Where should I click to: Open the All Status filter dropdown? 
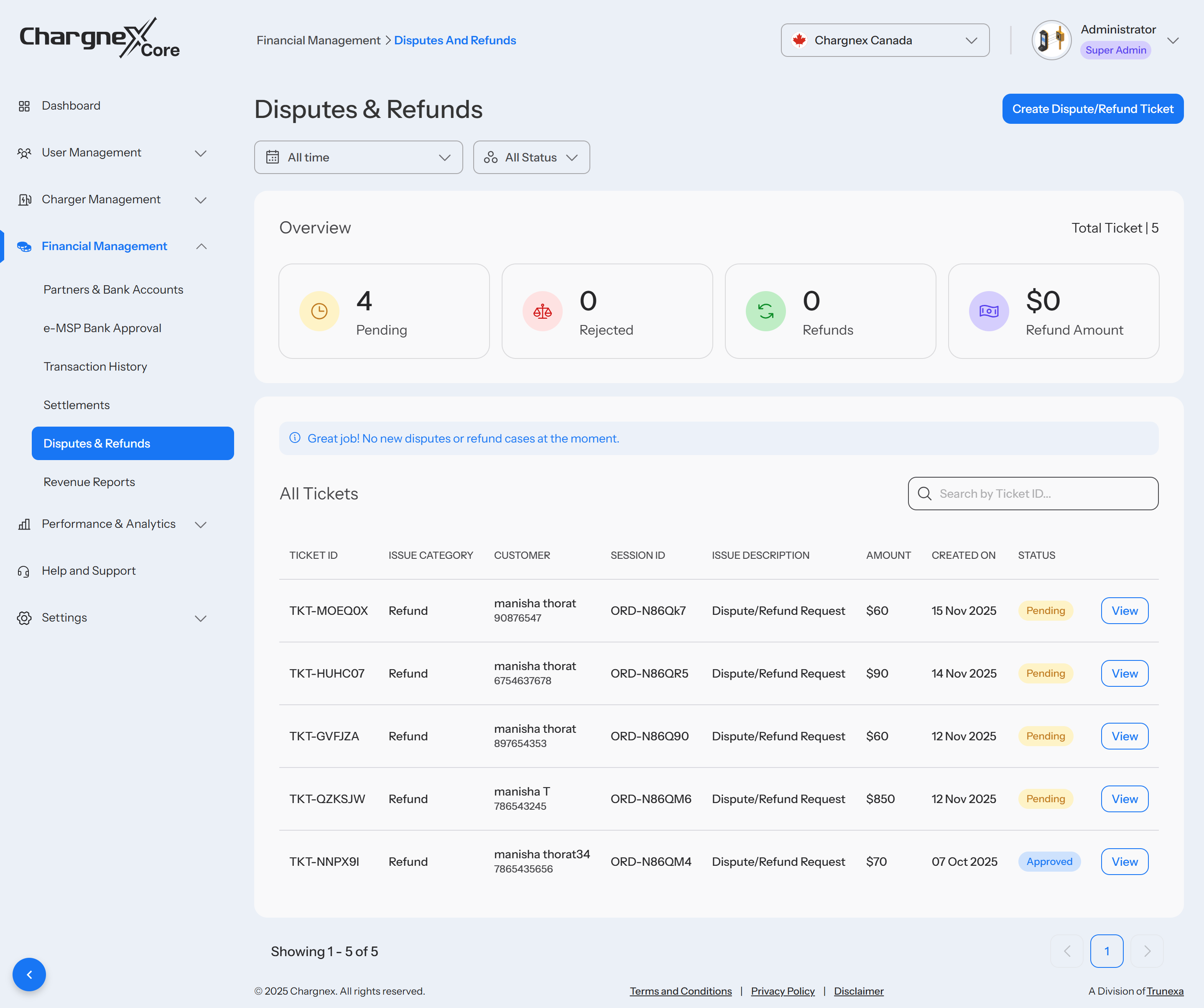[531, 157]
